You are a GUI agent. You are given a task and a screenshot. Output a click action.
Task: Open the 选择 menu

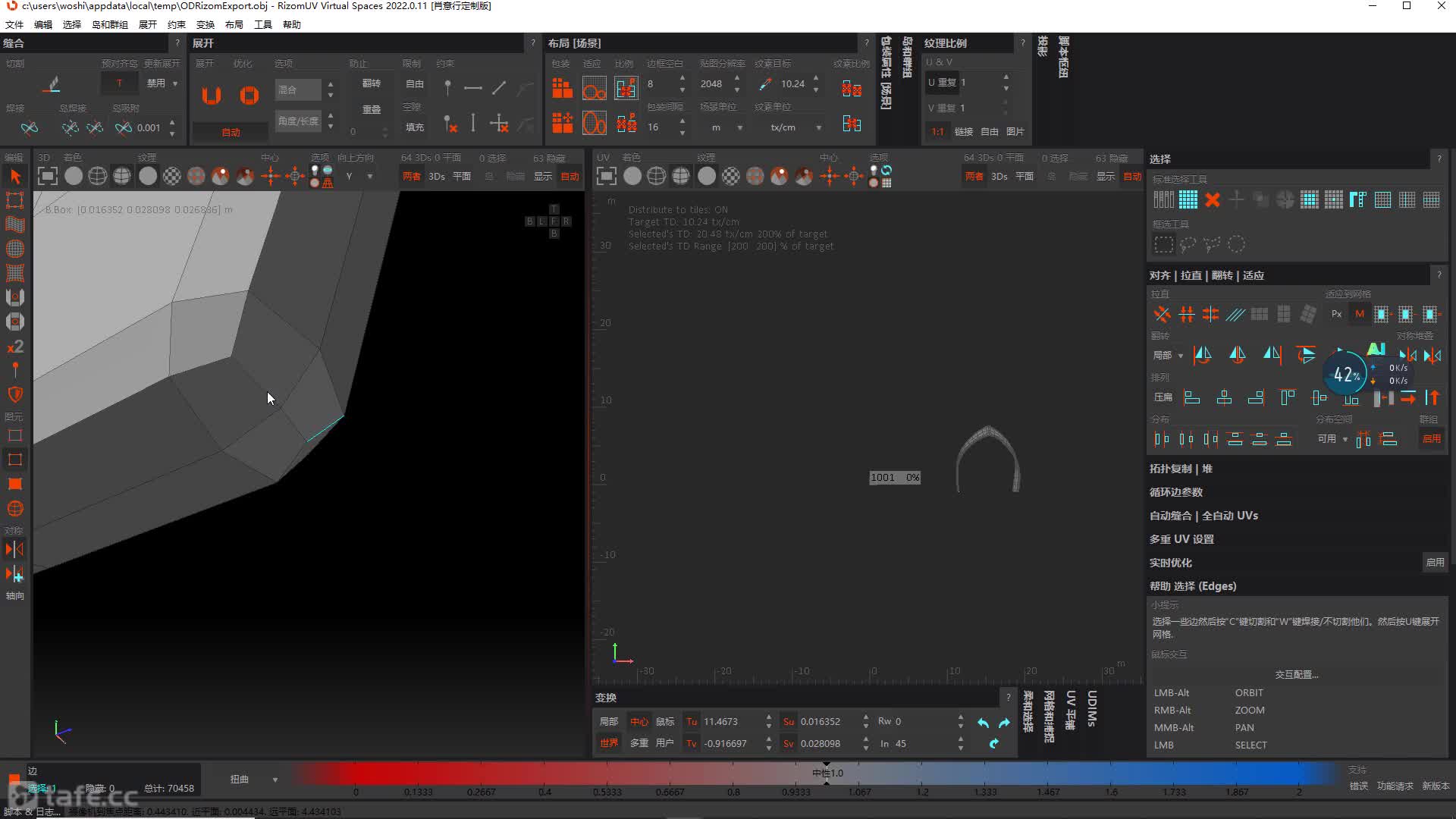(72, 24)
